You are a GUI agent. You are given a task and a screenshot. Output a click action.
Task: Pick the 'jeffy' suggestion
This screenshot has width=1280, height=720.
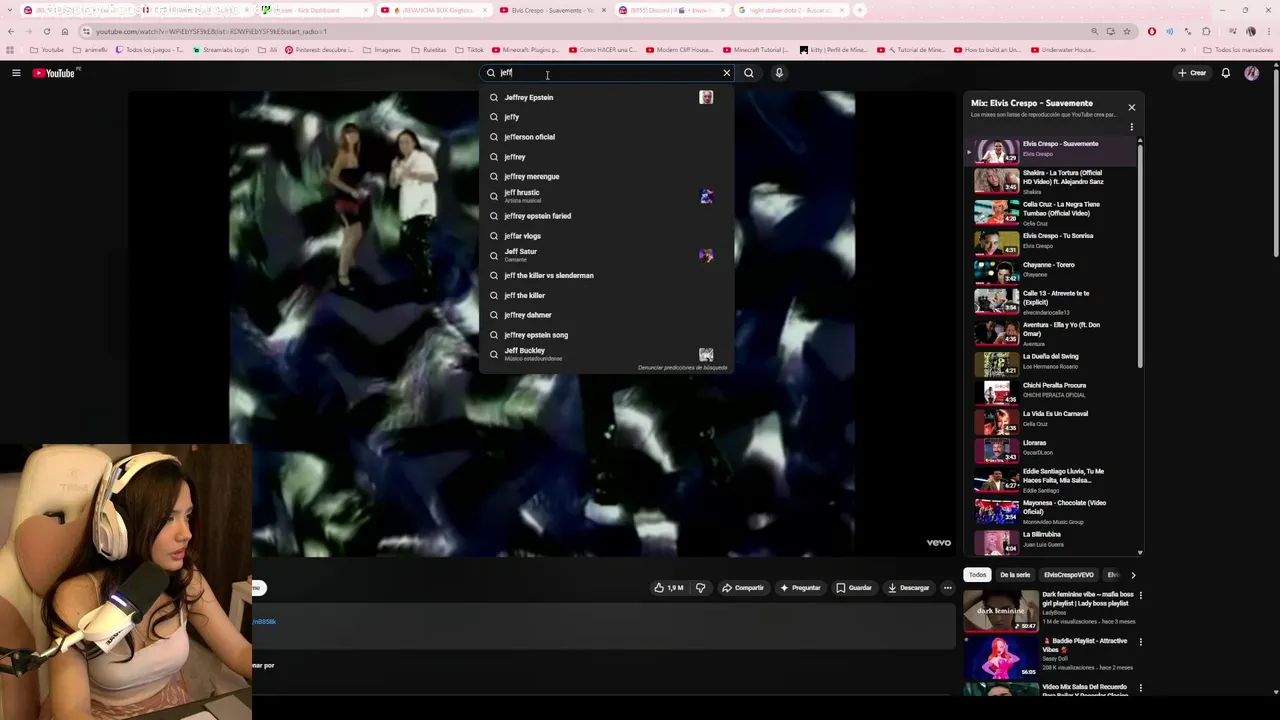606,117
